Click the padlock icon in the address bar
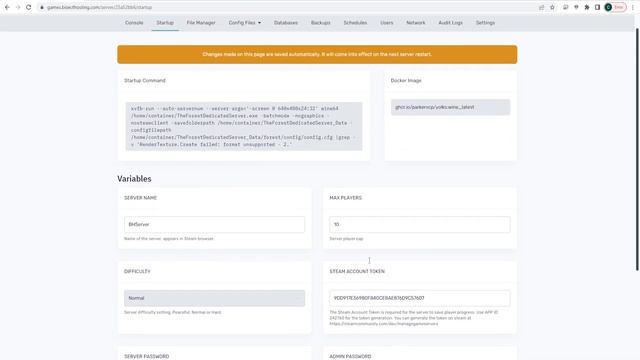640x360 pixels. click(x=42, y=7)
